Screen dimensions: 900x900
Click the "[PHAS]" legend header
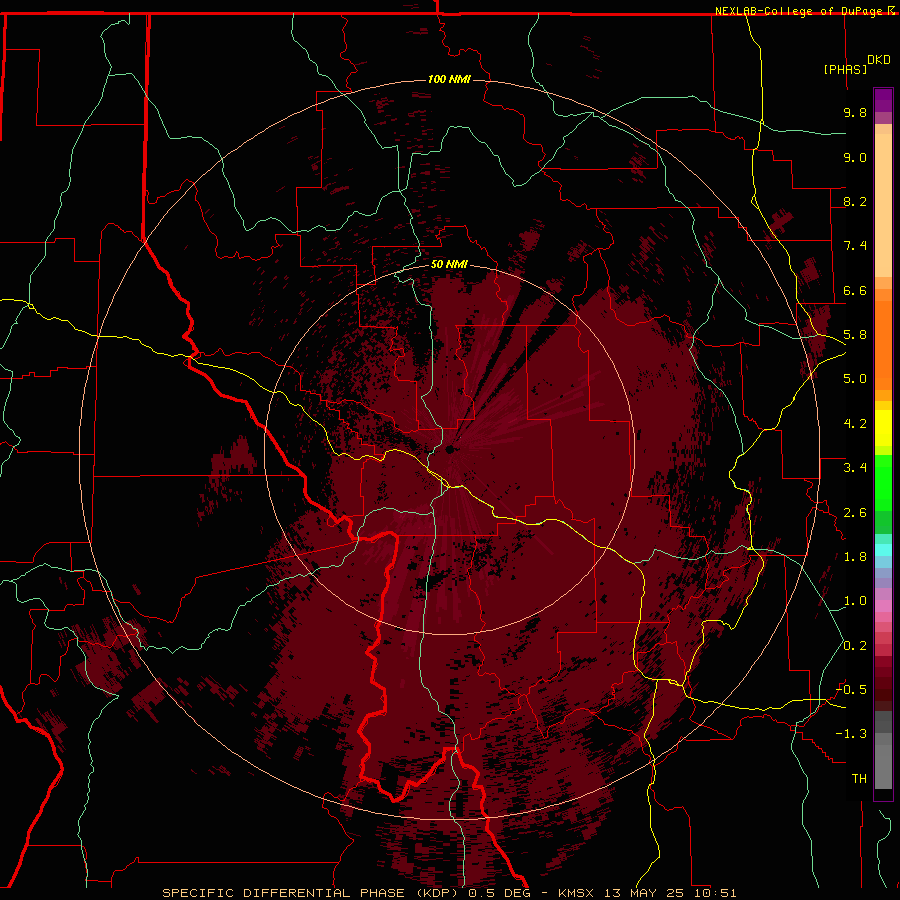[x=845, y=69]
